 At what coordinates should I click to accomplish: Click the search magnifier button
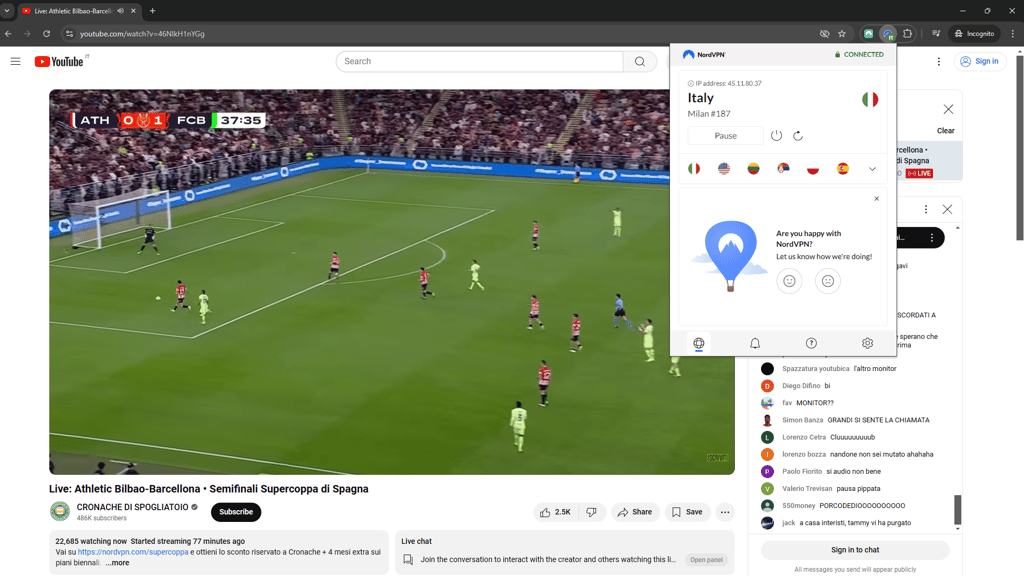(x=639, y=61)
